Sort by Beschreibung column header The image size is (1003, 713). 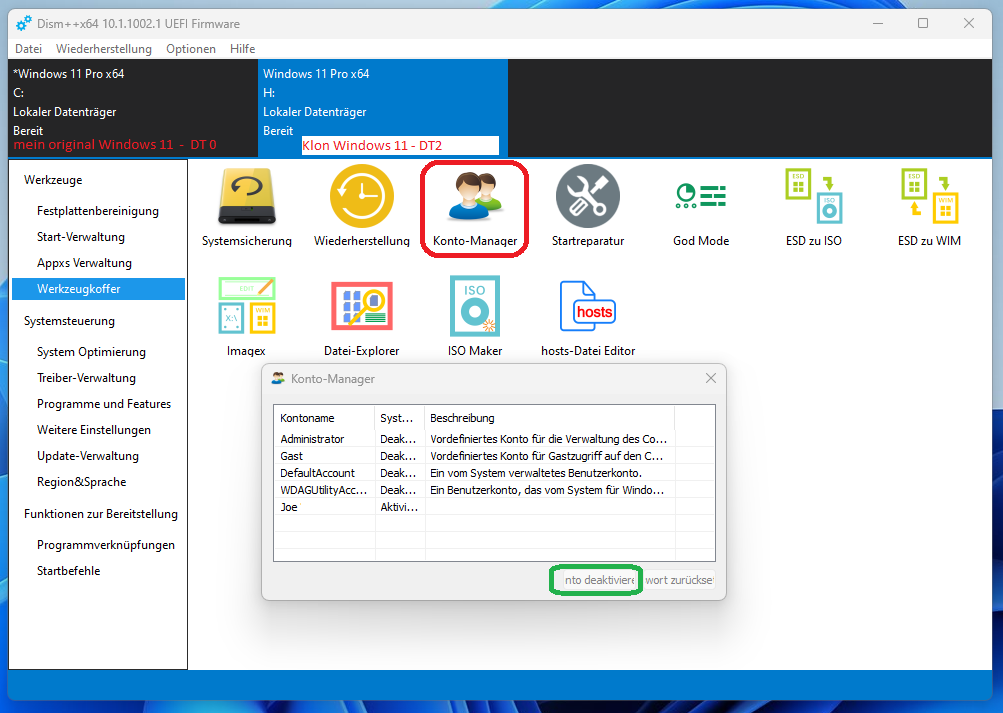pos(550,418)
